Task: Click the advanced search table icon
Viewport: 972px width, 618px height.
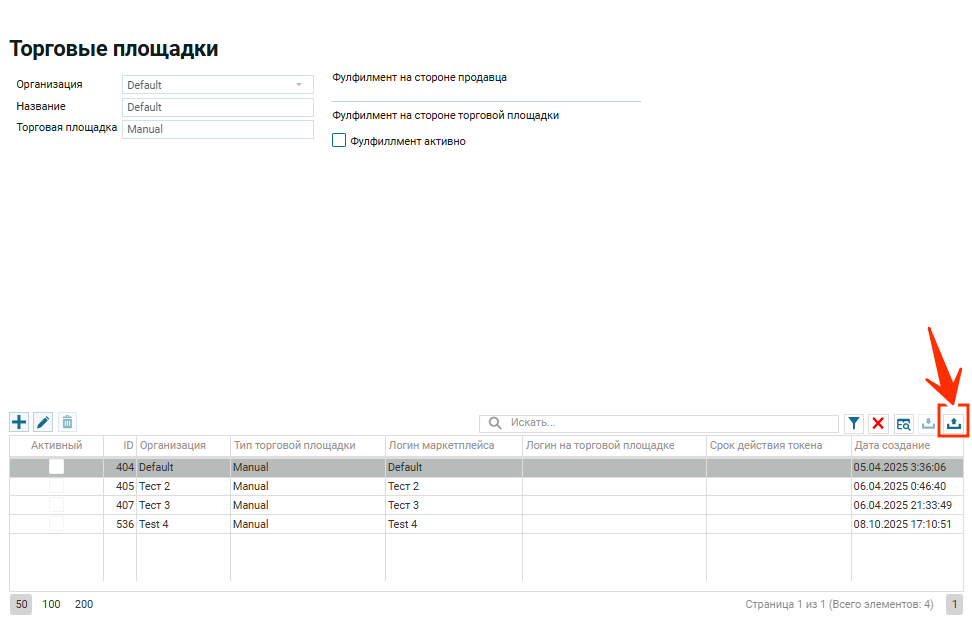Action: click(903, 424)
